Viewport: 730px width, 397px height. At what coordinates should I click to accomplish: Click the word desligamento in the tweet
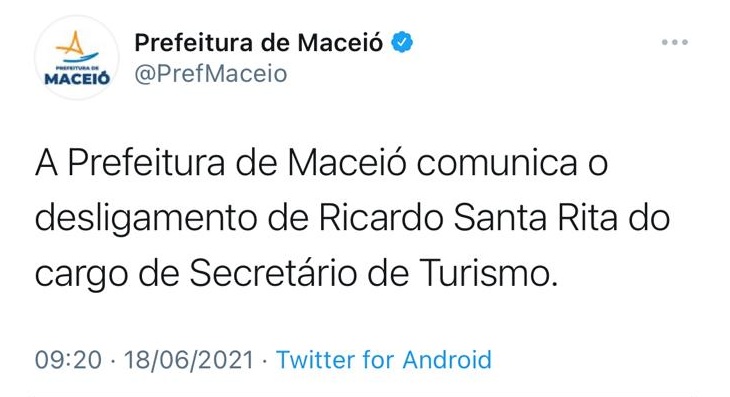click(146, 220)
